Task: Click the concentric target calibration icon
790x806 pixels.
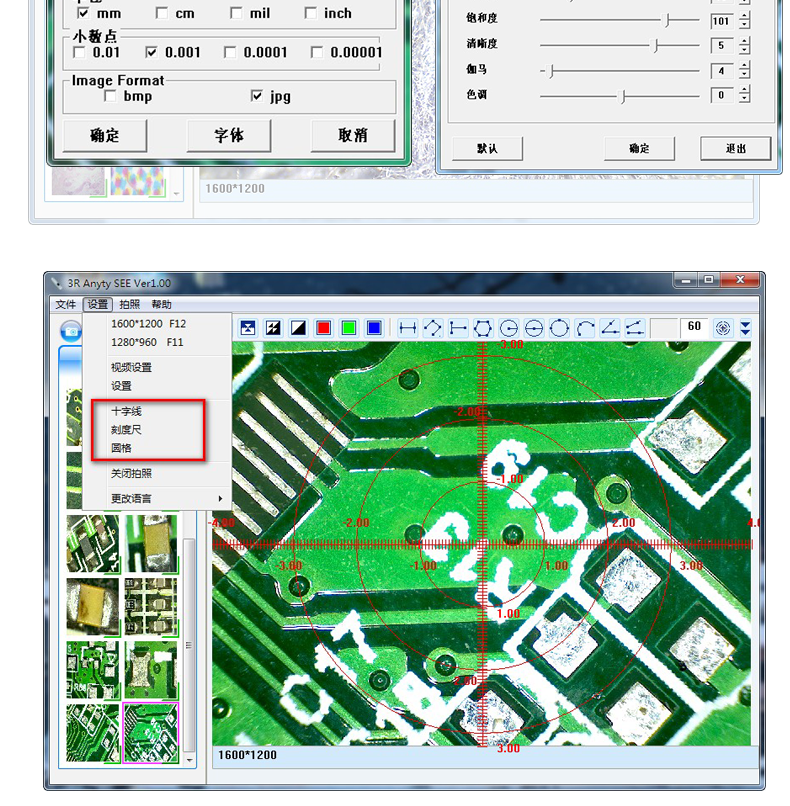Action: click(x=723, y=328)
